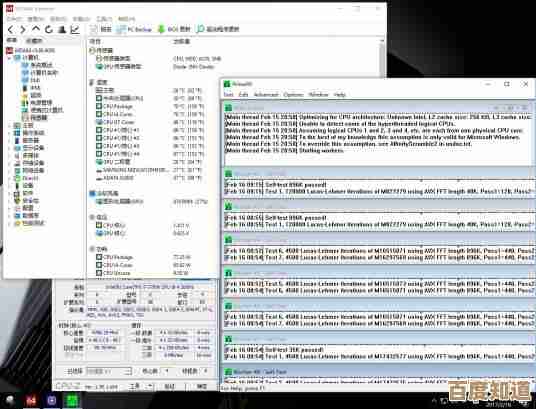Select 电源管理 in the AIDA64 tree
The width and height of the screenshot is (536, 409).
tap(38, 103)
